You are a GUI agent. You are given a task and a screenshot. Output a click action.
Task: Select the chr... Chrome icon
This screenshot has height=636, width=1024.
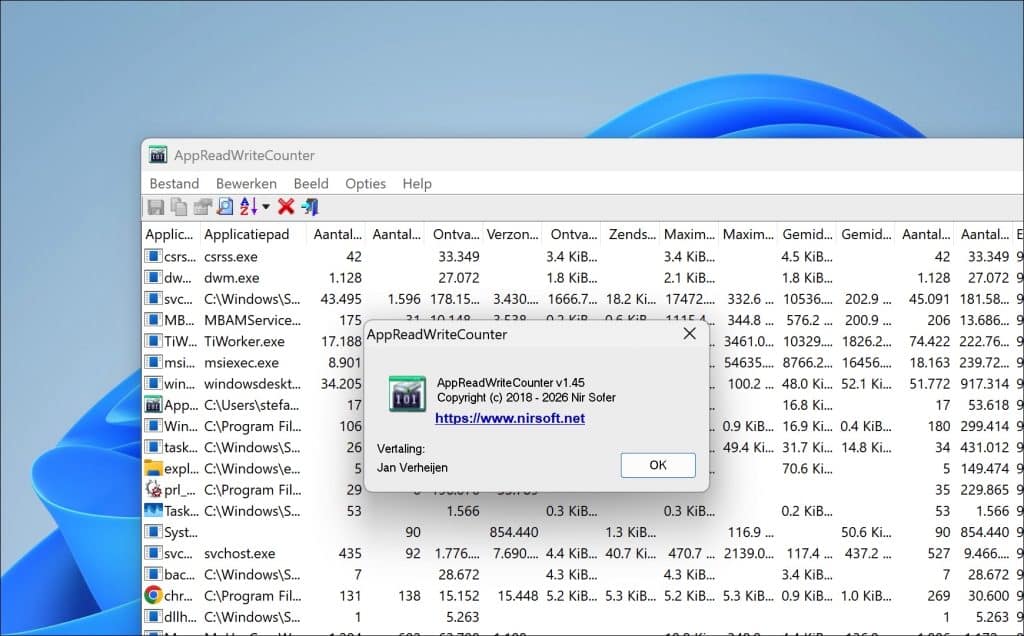(153, 595)
